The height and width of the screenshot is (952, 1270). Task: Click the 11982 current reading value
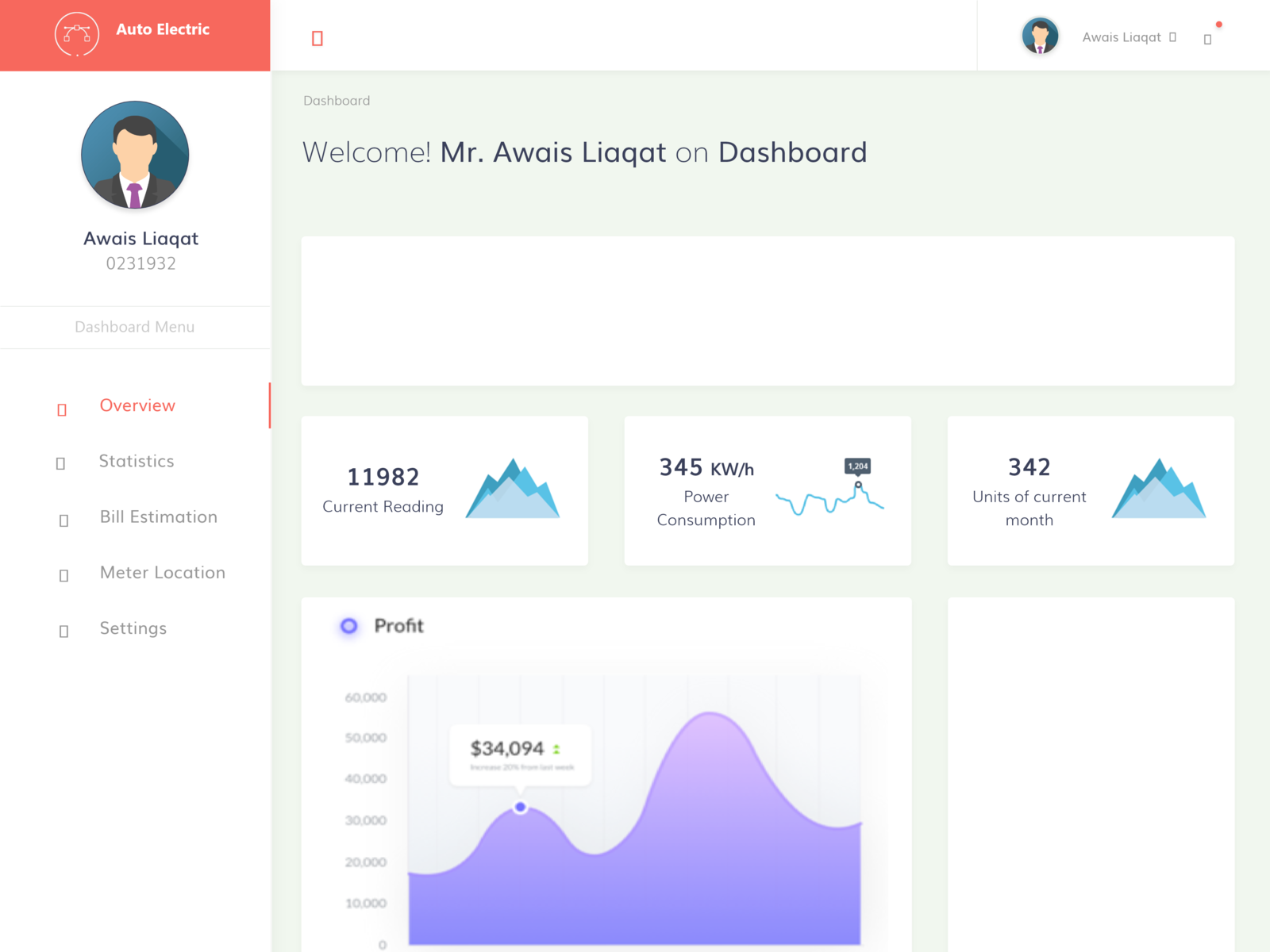[x=383, y=477]
